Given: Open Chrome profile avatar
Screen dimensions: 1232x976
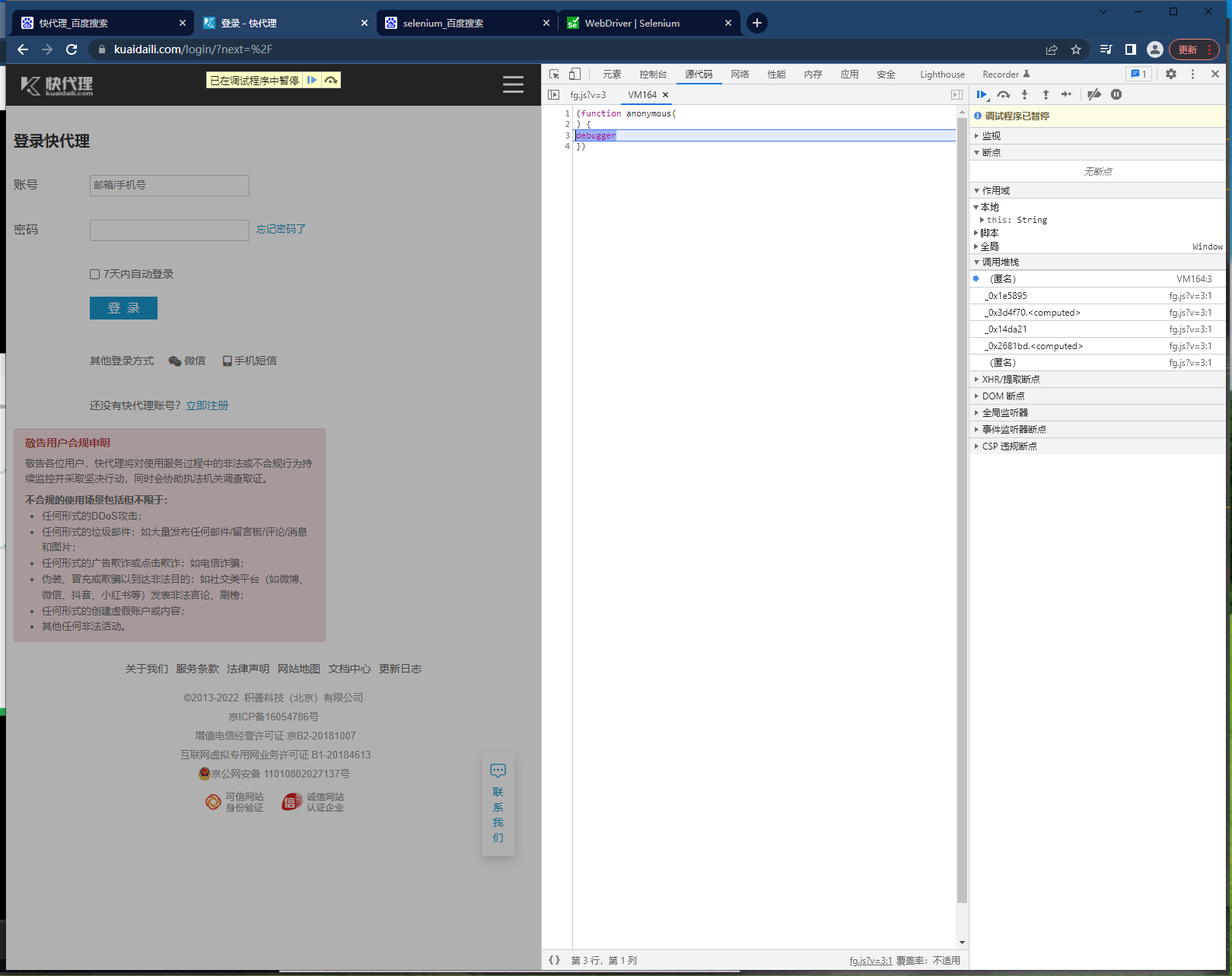Looking at the screenshot, I should pyautogui.click(x=1155, y=49).
